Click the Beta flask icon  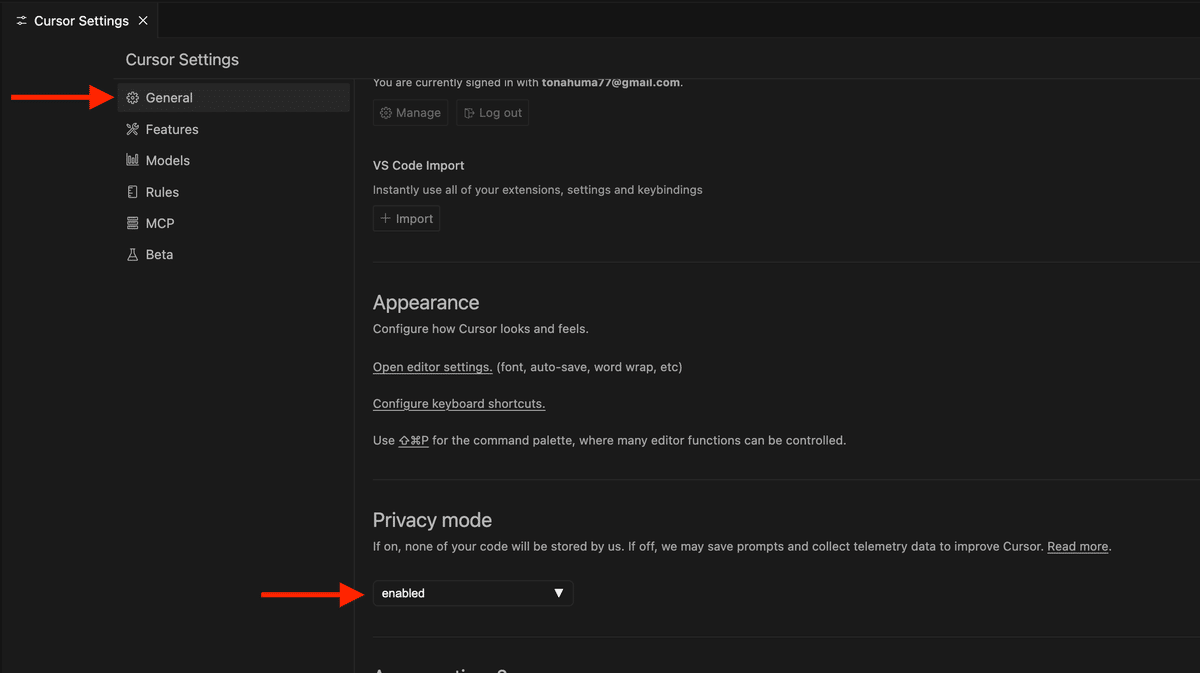132,255
